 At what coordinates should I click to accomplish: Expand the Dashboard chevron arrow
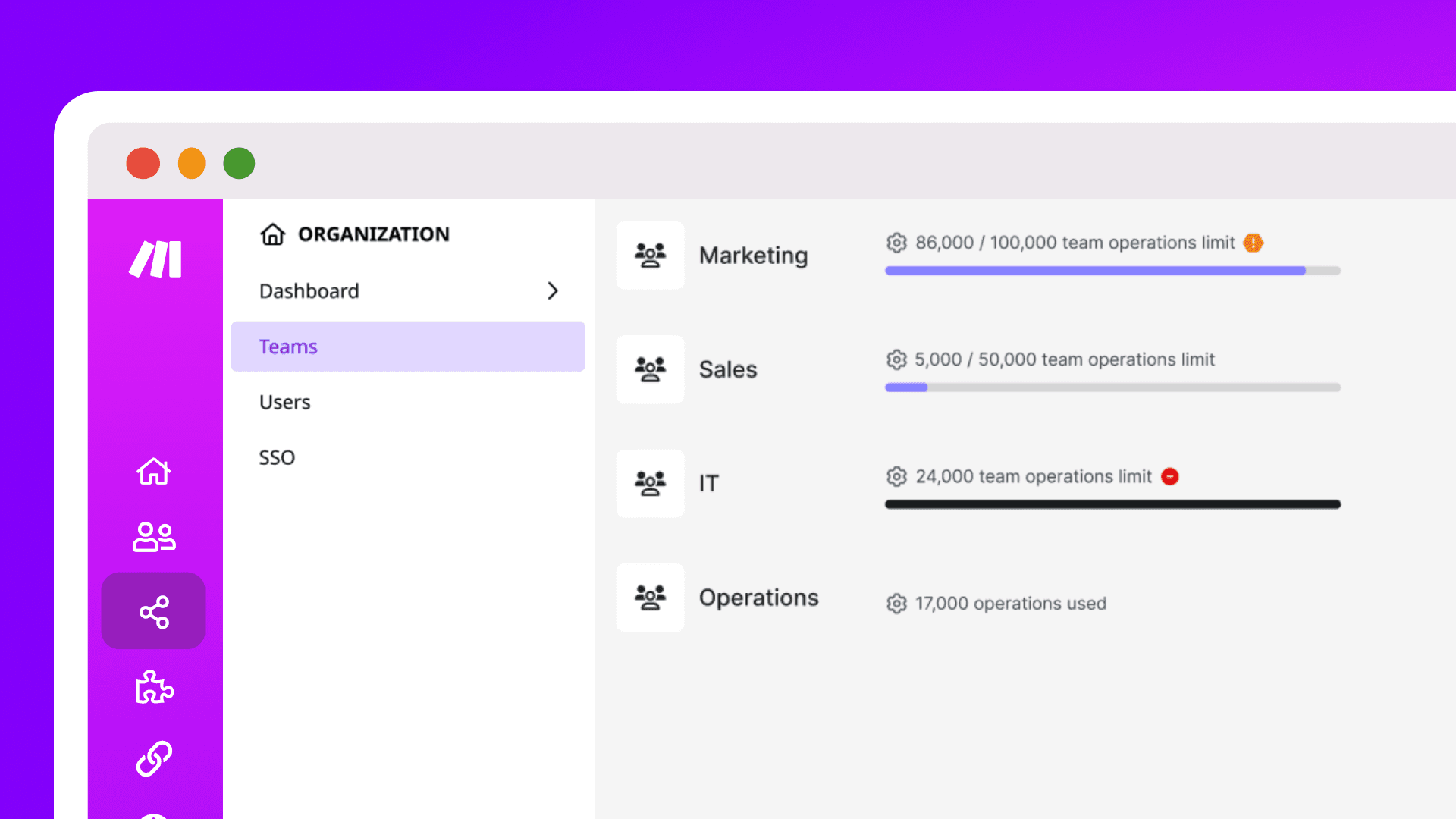(x=553, y=291)
